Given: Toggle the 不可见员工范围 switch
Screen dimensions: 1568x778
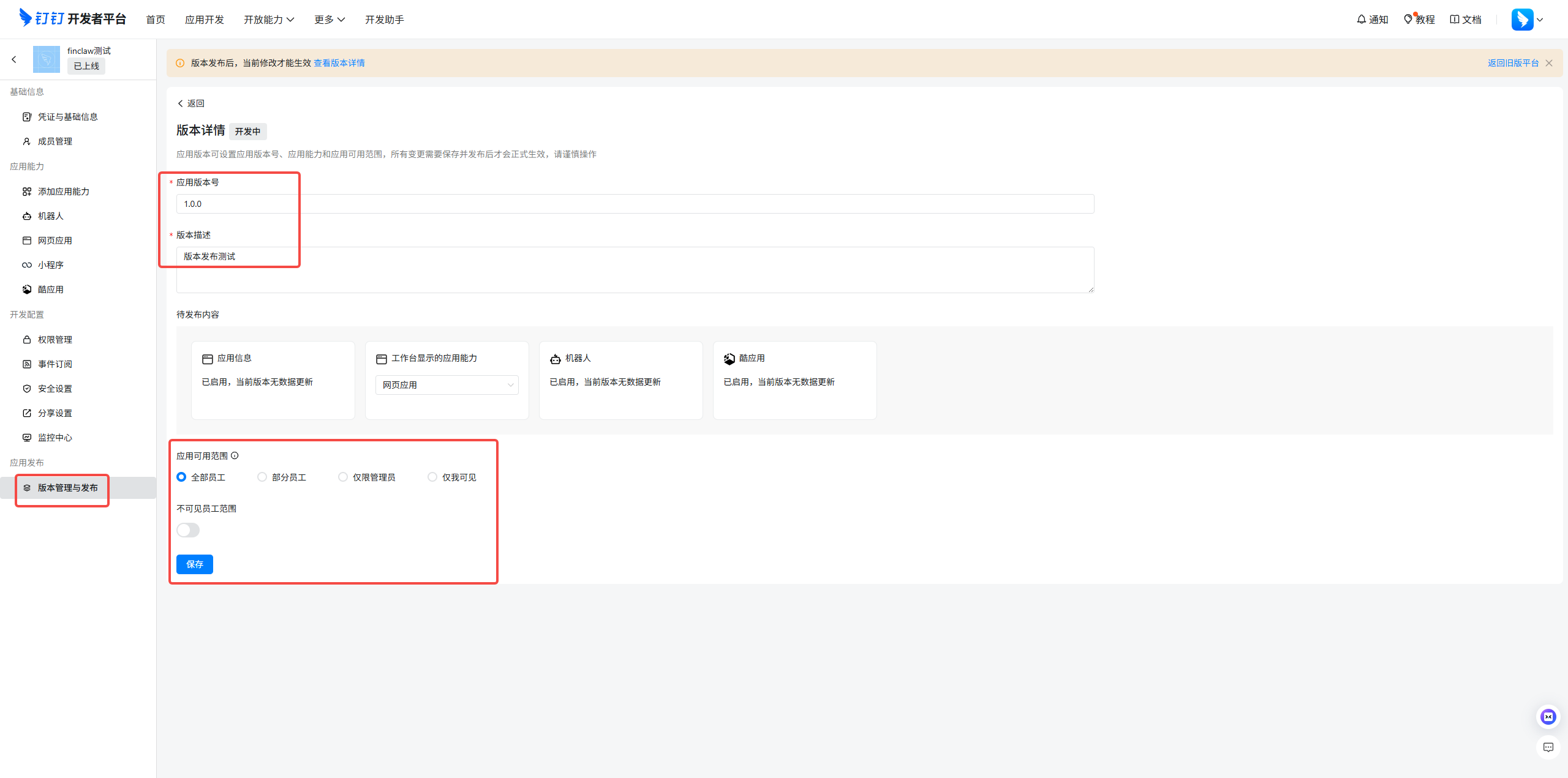Looking at the screenshot, I should [x=188, y=530].
